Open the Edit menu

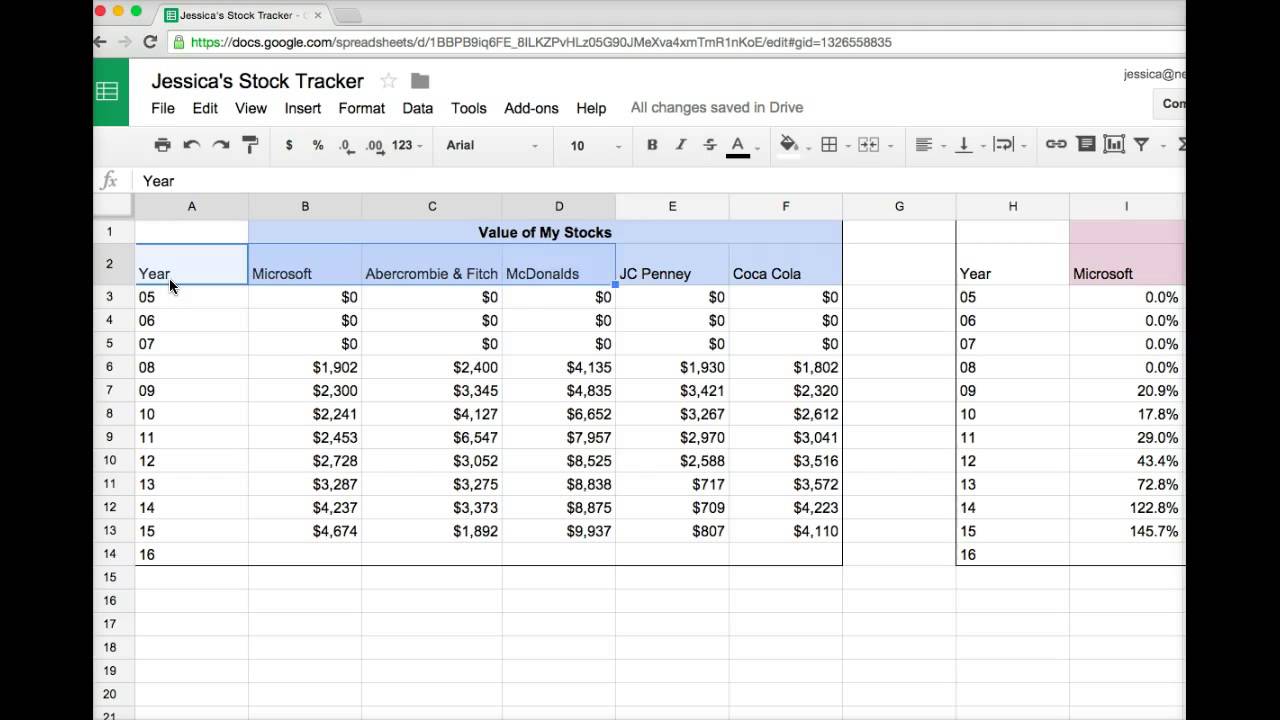205,108
